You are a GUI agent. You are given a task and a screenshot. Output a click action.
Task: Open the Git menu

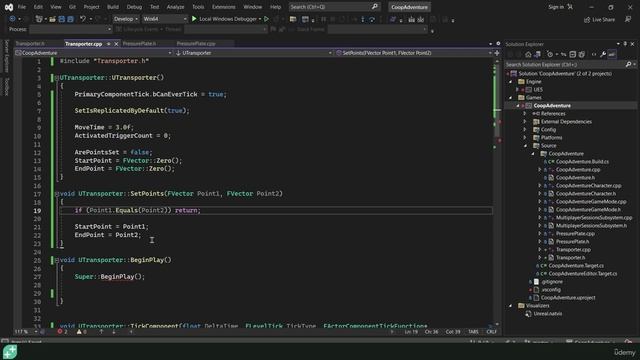[x=72, y=7]
